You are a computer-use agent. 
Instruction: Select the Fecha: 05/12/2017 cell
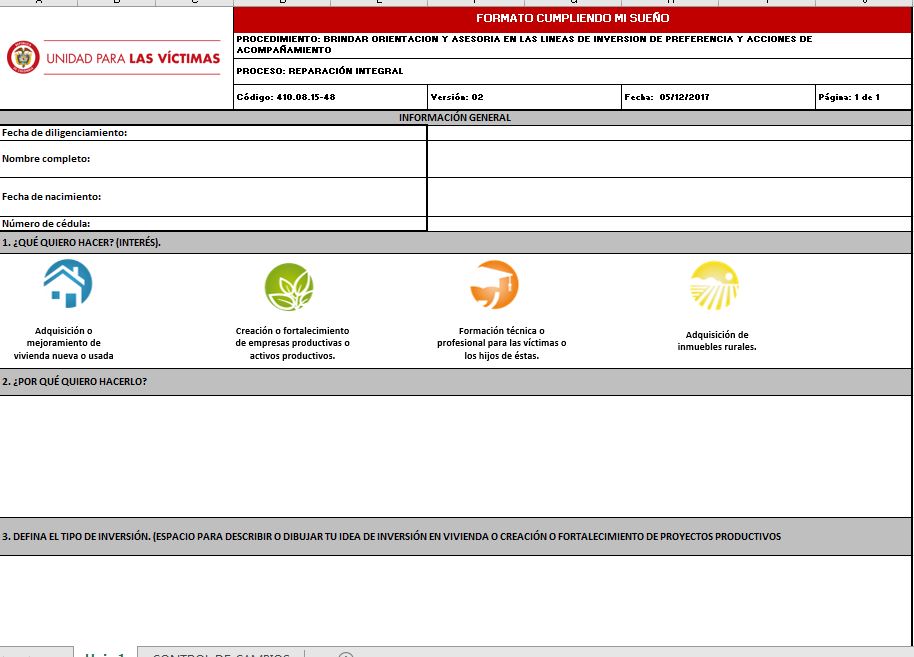pyautogui.click(x=719, y=97)
